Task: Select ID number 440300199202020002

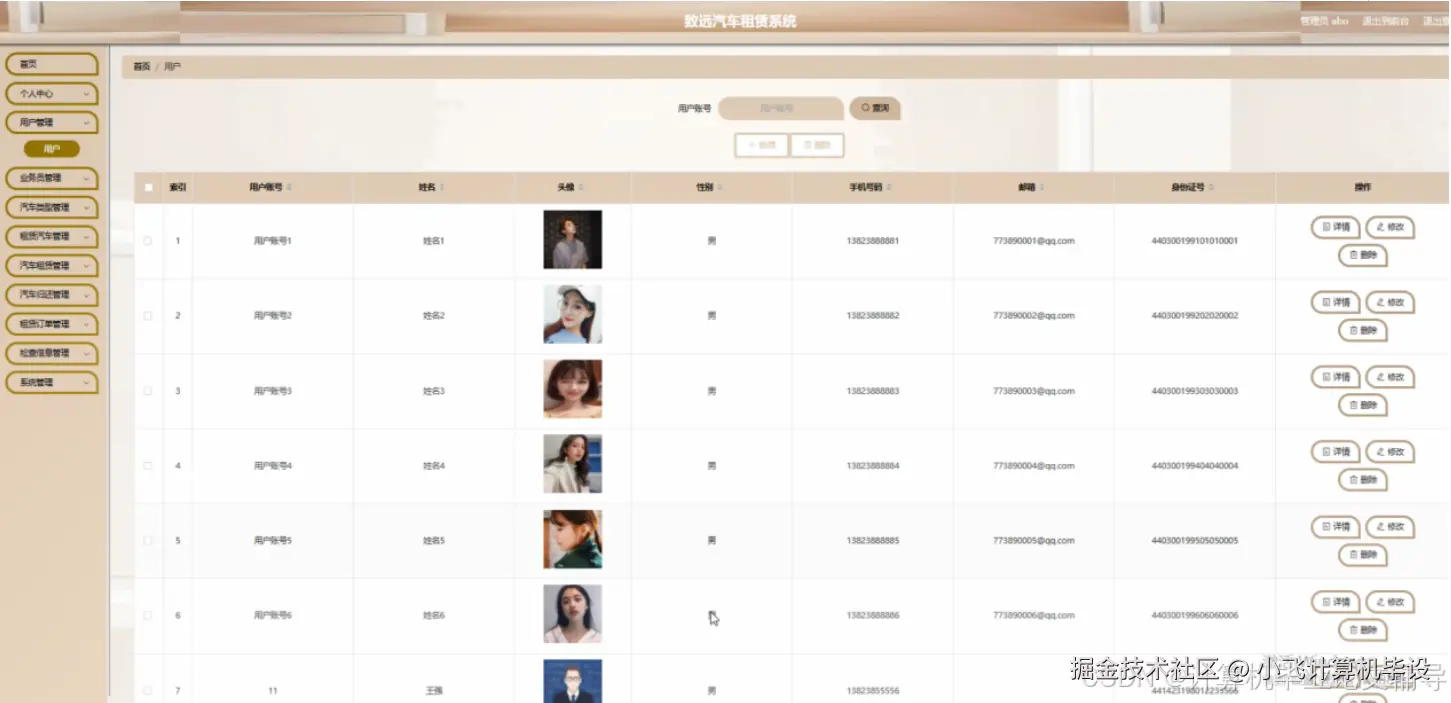Action: [x=1195, y=316]
